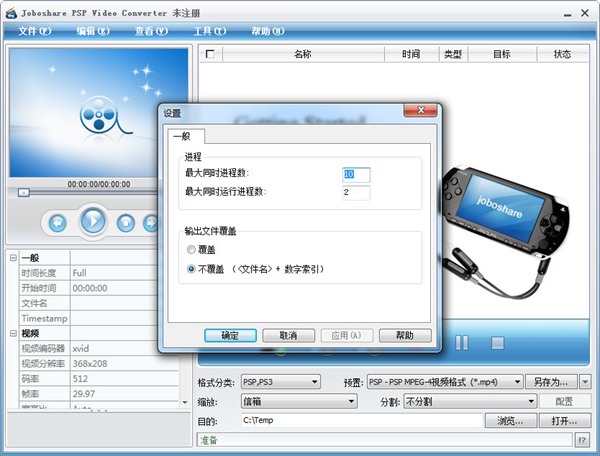Click the 开始时间 value 00:00:00
This screenshot has height=456, width=600.
pyautogui.click(x=90, y=288)
